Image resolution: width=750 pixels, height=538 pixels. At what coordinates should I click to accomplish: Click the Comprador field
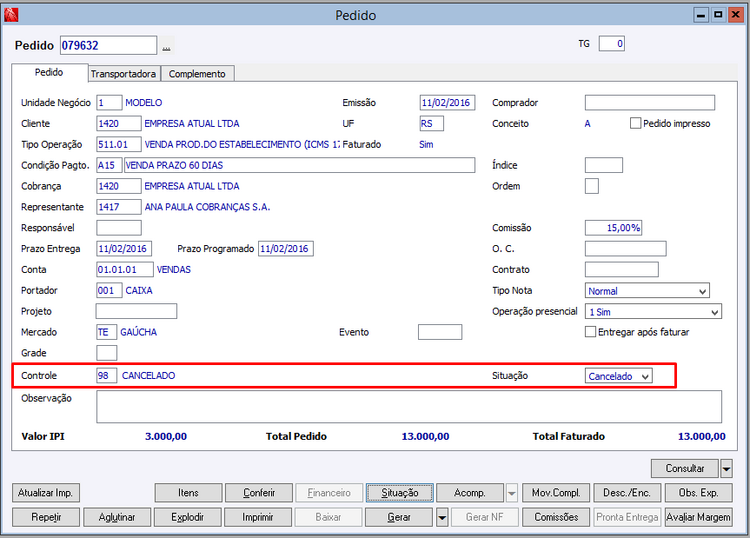650,103
